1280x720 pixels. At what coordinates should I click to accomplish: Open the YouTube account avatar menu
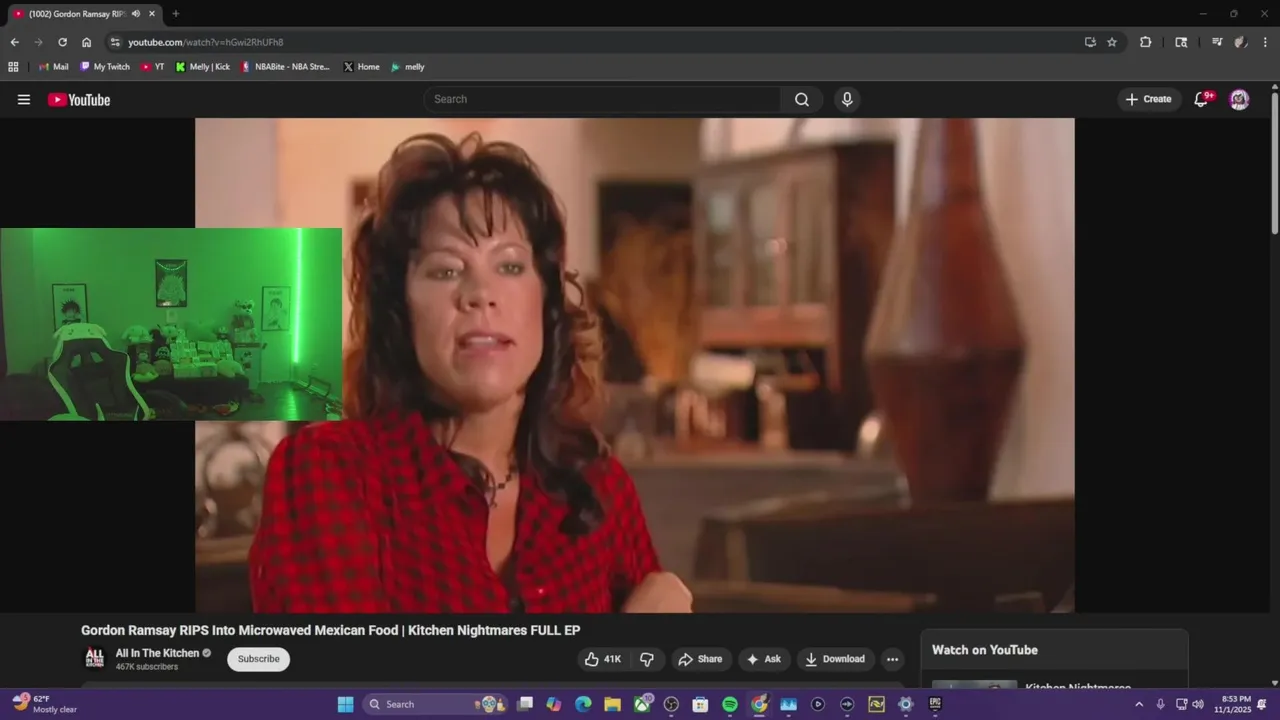tap(1239, 99)
